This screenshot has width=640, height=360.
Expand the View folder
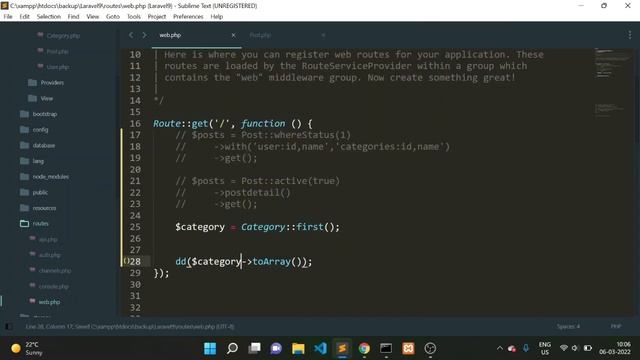(x=46, y=98)
